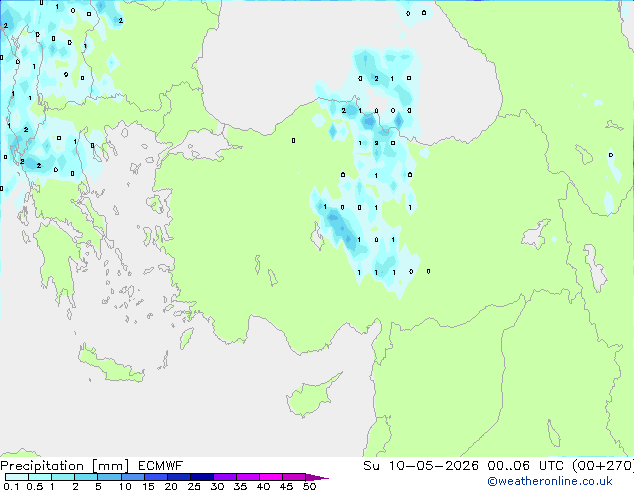The image size is (634, 490).
Task: Select the 20–25 mm legend swatch
Action: click(178, 477)
